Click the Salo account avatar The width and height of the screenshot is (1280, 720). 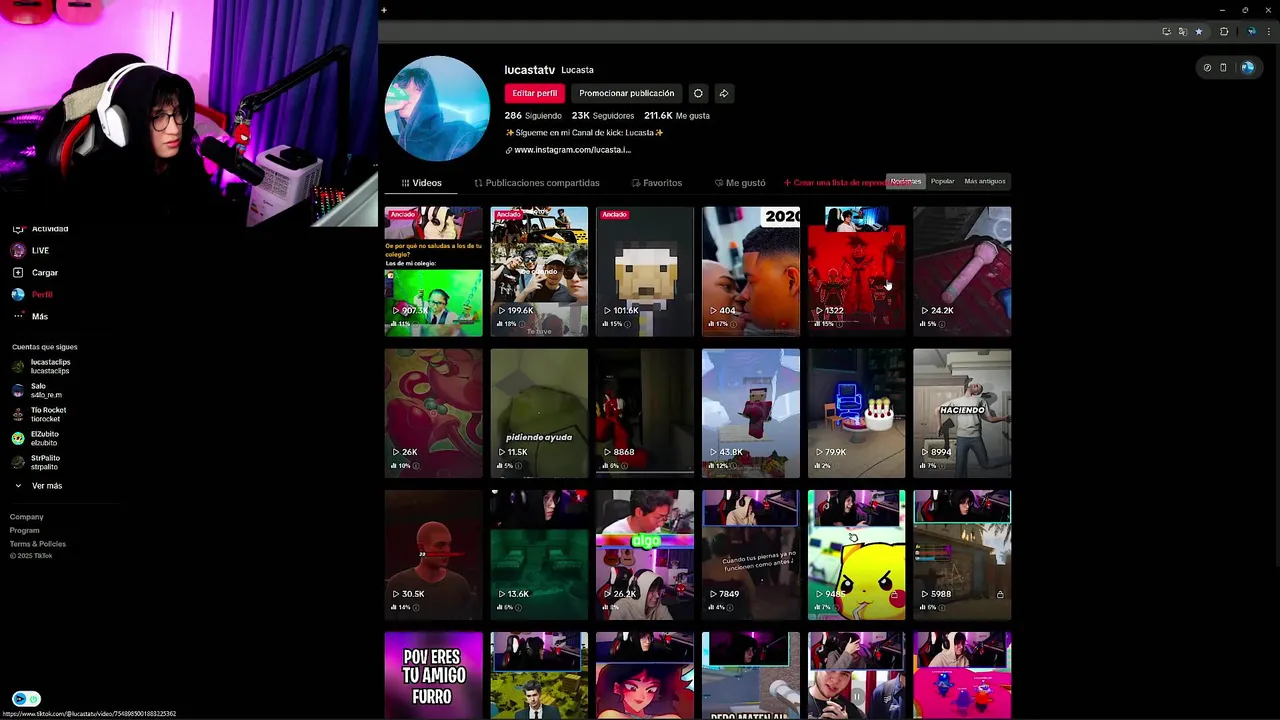click(x=18, y=390)
